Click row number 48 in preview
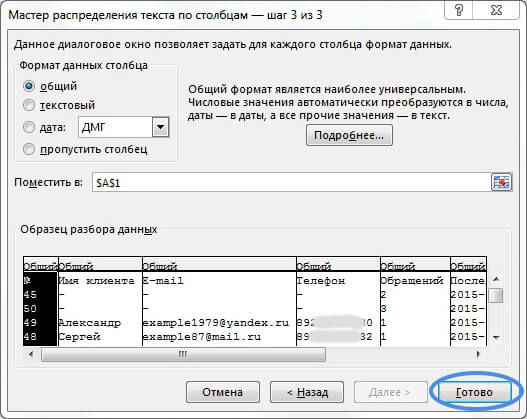Viewport: 527px width, 419px height. pyautogui.click(x=30, y=337)
